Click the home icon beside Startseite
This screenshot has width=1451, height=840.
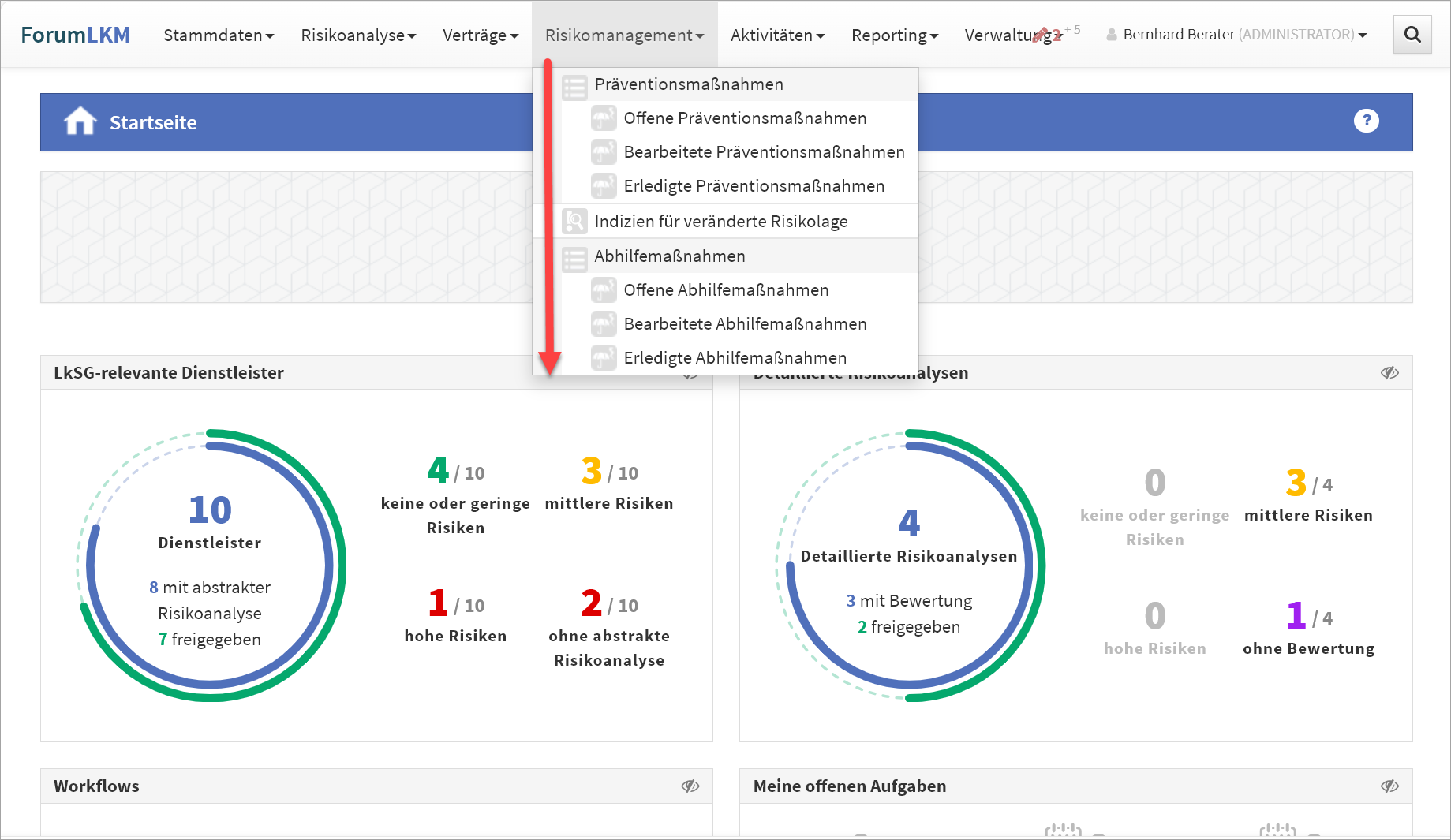pos(80,121)
